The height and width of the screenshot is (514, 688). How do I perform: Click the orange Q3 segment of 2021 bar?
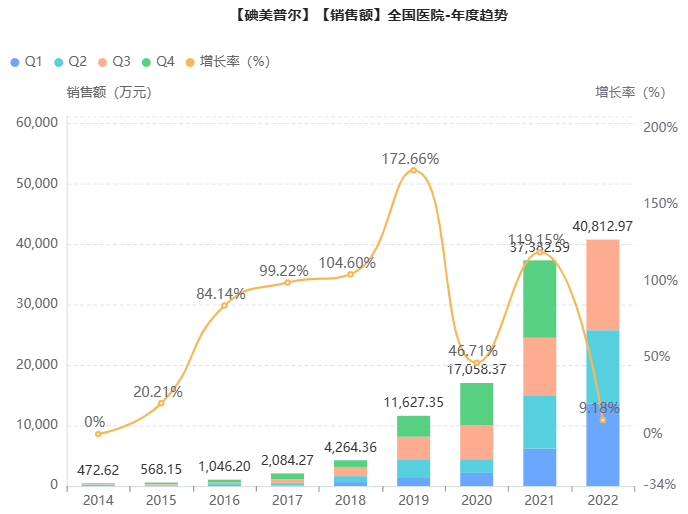pyautogui.click(x=540, y=367)
